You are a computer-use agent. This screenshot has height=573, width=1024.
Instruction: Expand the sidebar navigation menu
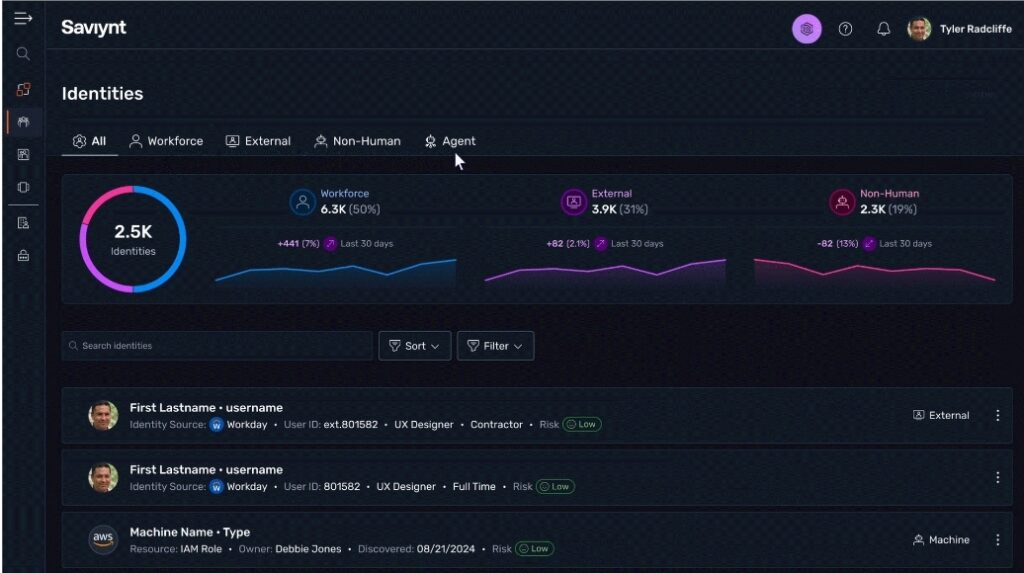tap(23, 19)
